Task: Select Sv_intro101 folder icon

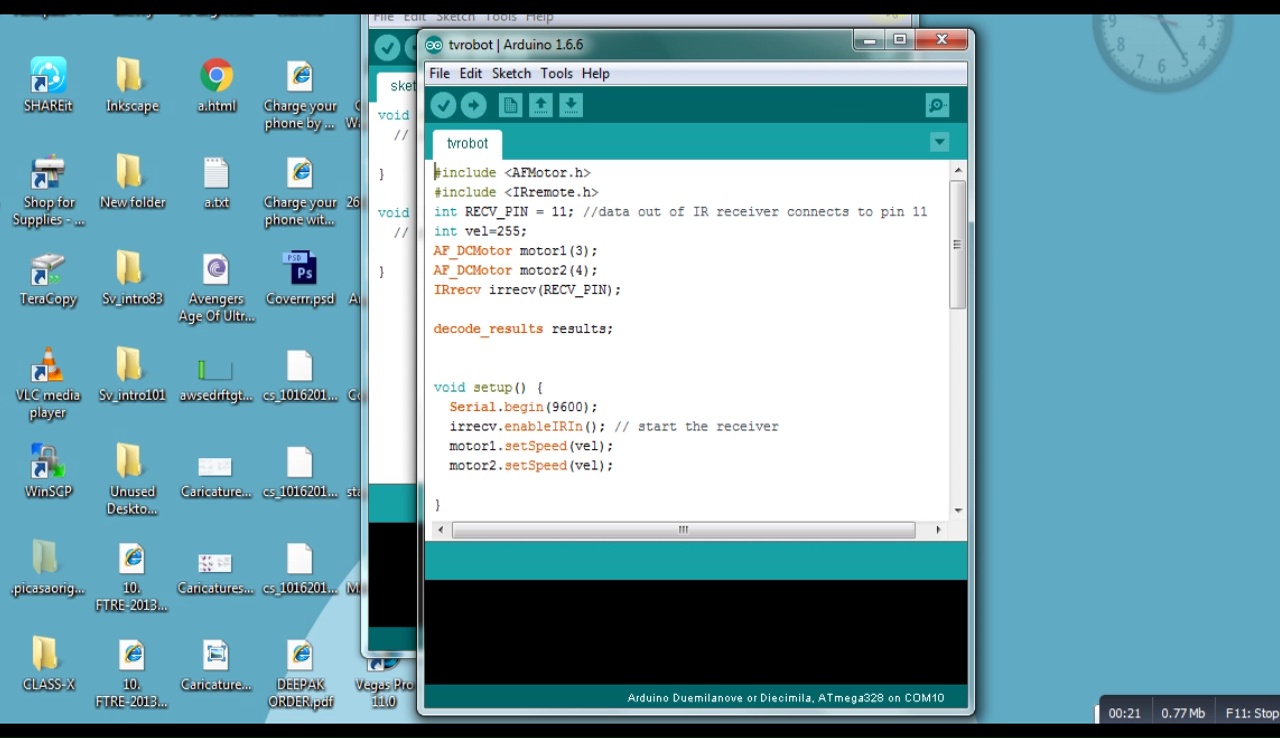Action: point(132,375)
